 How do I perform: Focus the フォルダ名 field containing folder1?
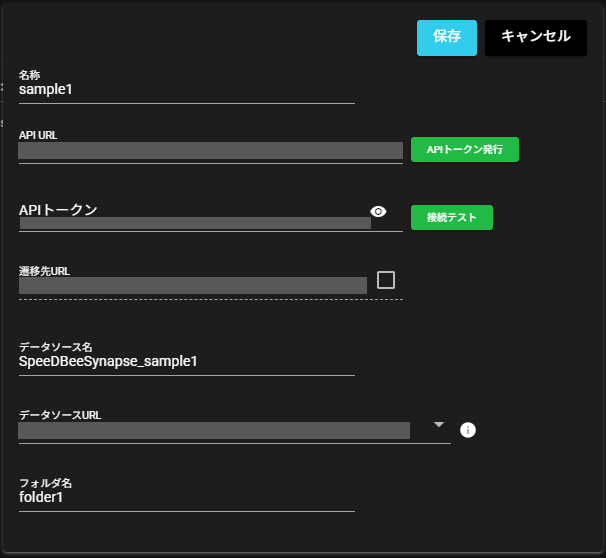tap(186, 497)
